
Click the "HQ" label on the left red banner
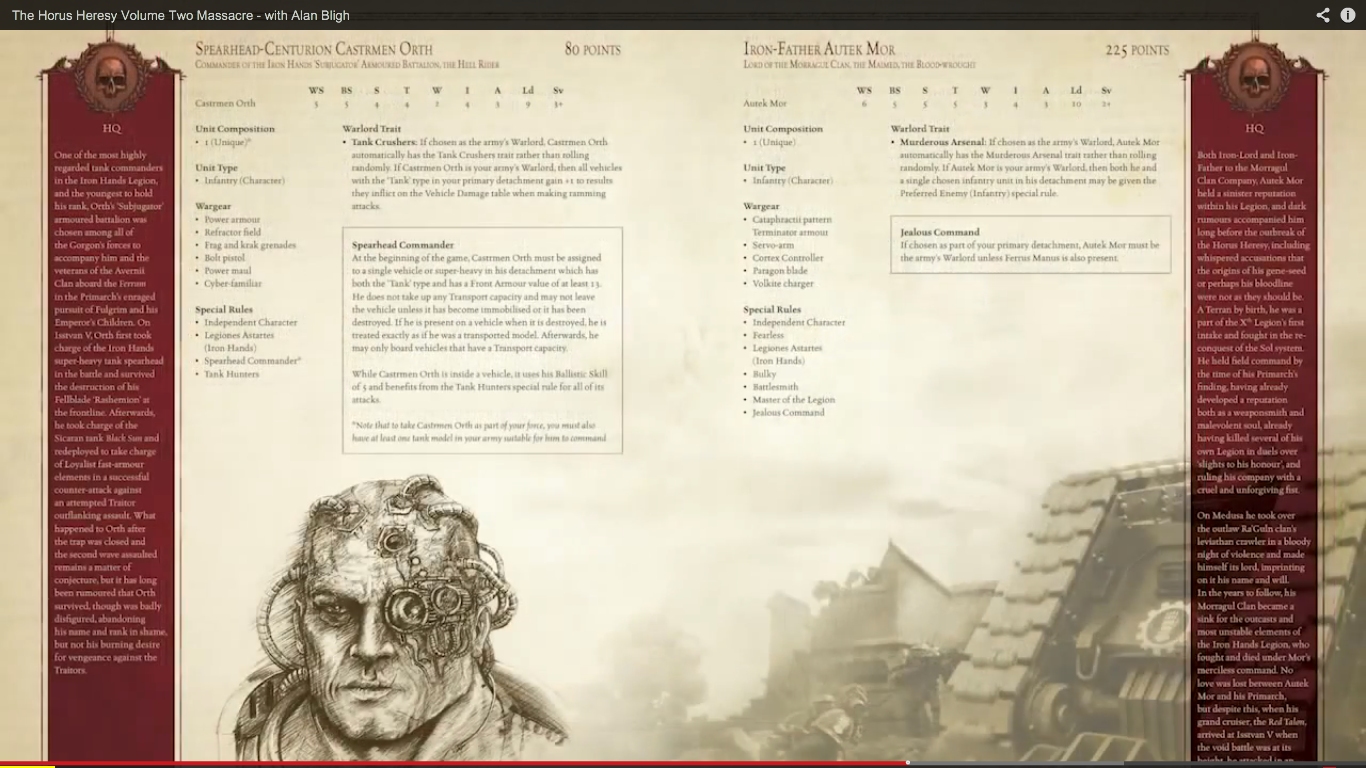click(112, 128)
